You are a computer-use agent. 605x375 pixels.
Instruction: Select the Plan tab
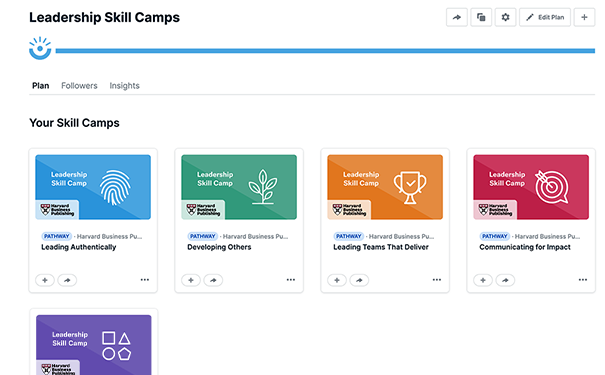point(41,86)
